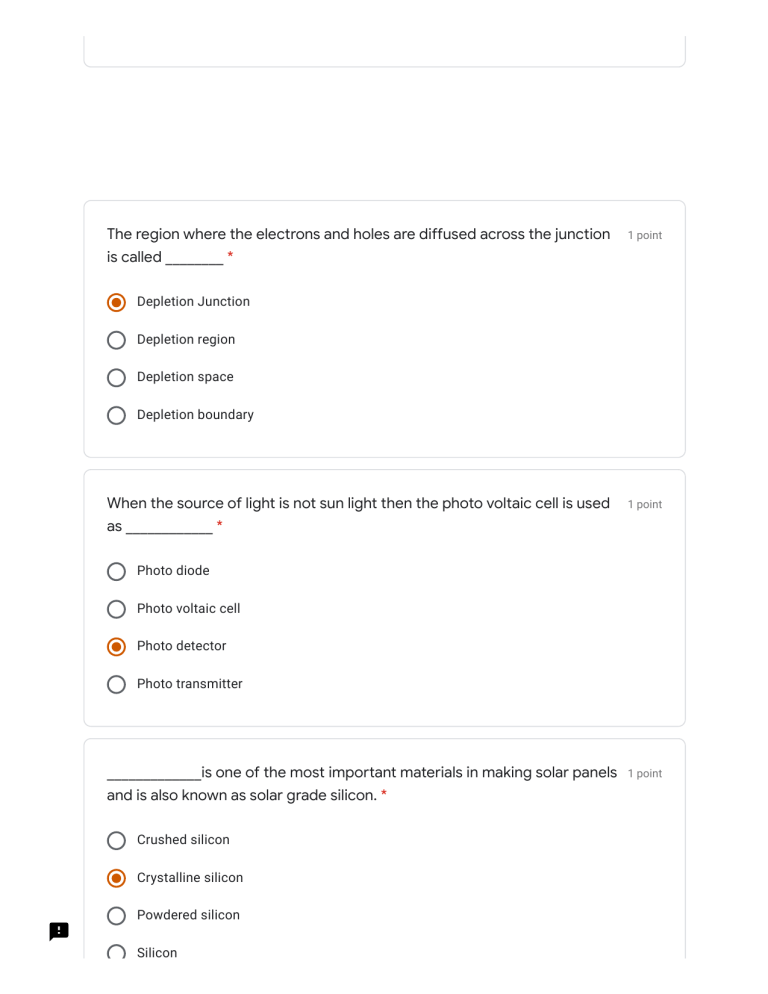Select the Depletion space option
Viewport: 768px width, 994px height.
click(117, 377)
